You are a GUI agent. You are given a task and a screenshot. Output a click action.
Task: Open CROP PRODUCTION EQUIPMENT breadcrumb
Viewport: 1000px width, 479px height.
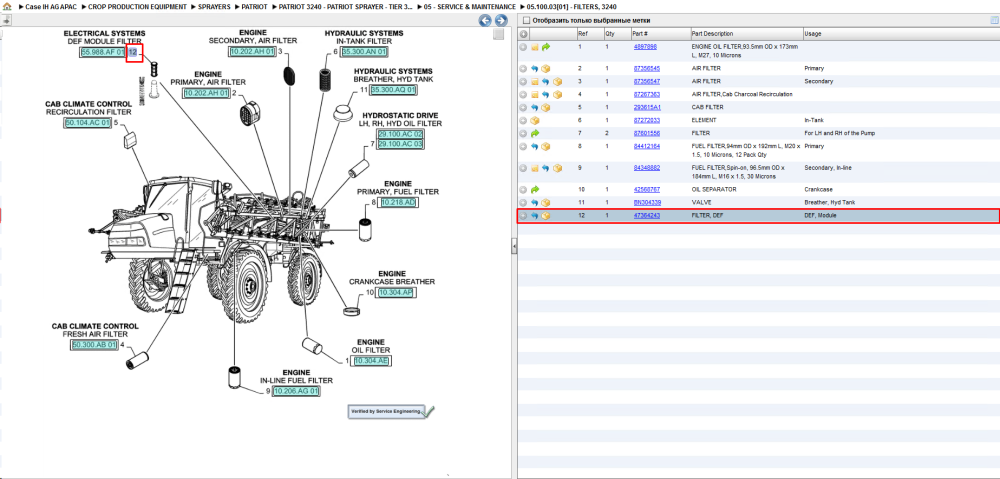138,6
